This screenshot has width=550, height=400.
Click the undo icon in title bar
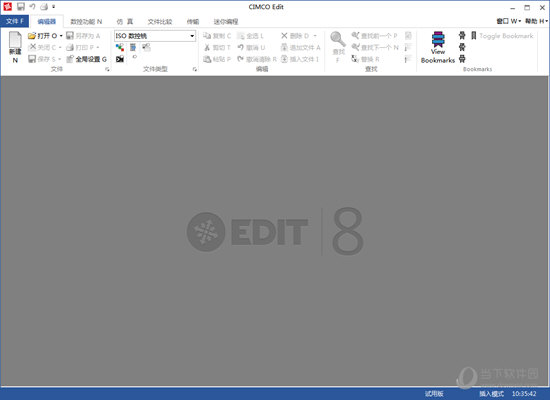pos(32,6)
